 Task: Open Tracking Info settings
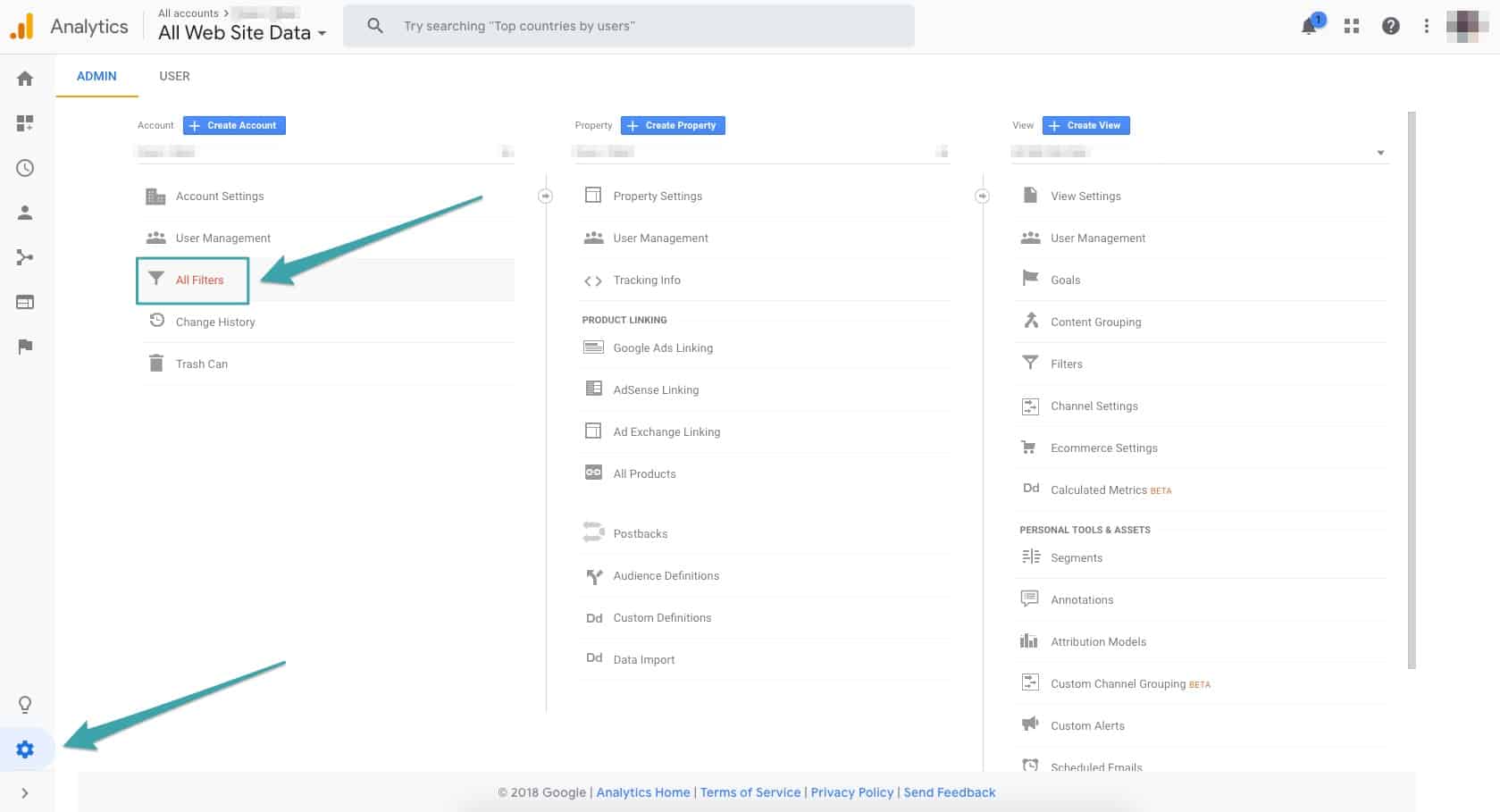646,280
